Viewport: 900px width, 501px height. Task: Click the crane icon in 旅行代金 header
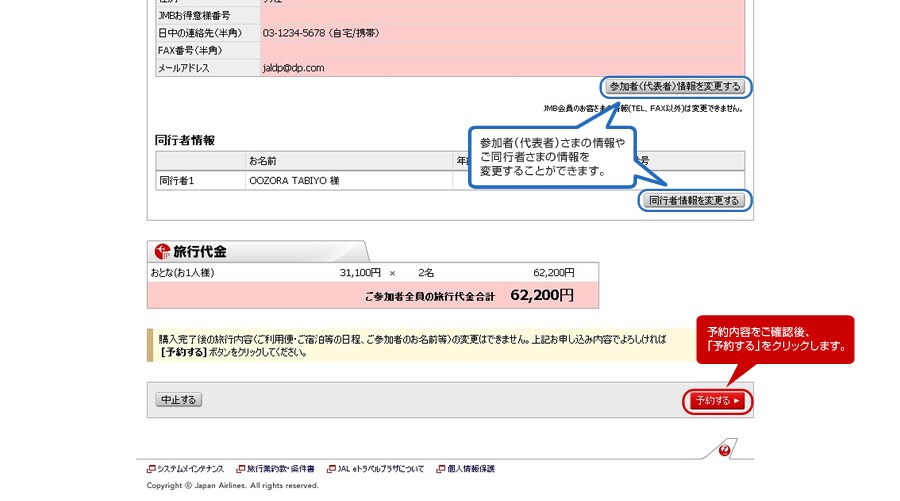[162, 251]
